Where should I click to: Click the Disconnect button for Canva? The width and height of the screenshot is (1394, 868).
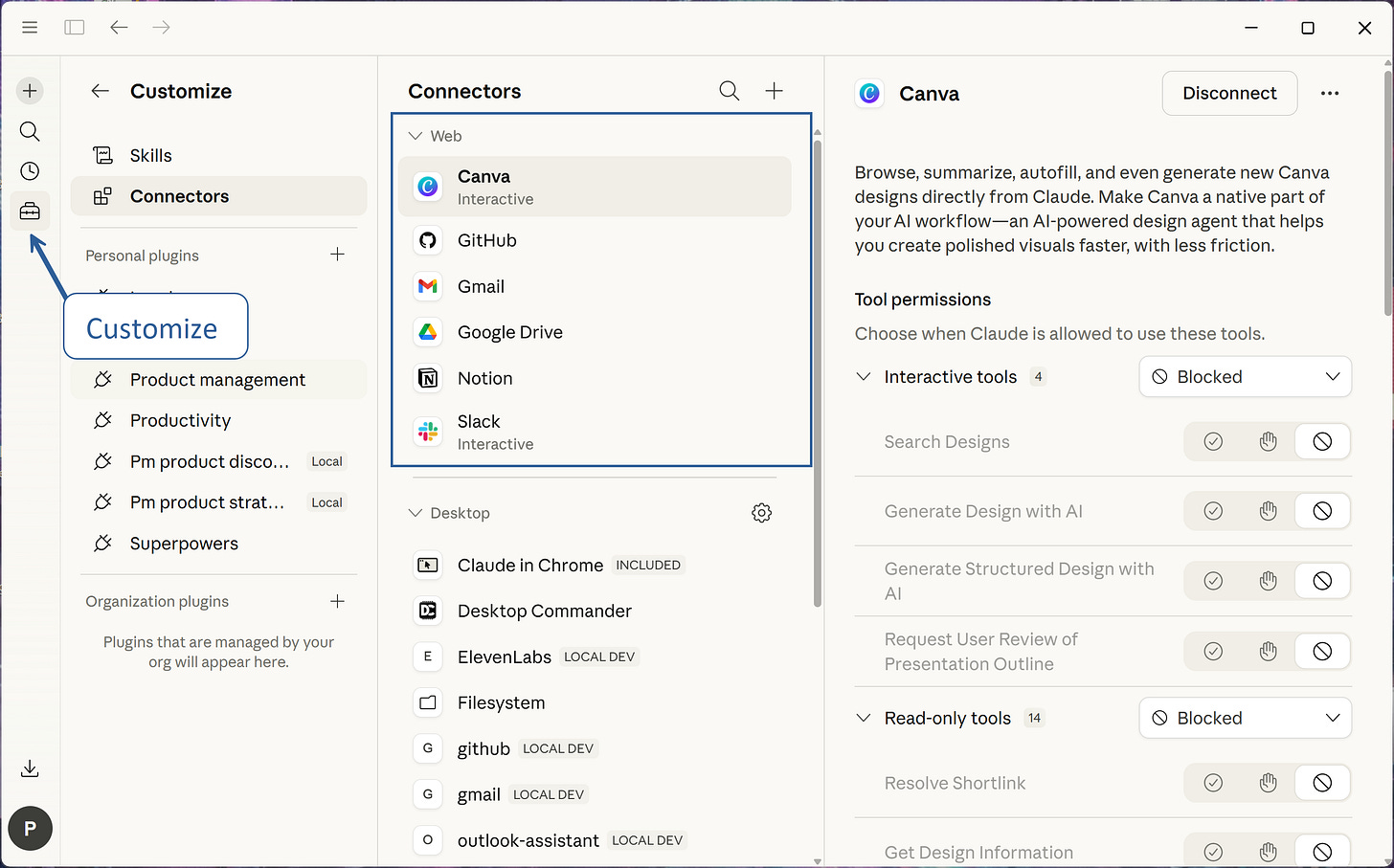tap(1229, 93)
